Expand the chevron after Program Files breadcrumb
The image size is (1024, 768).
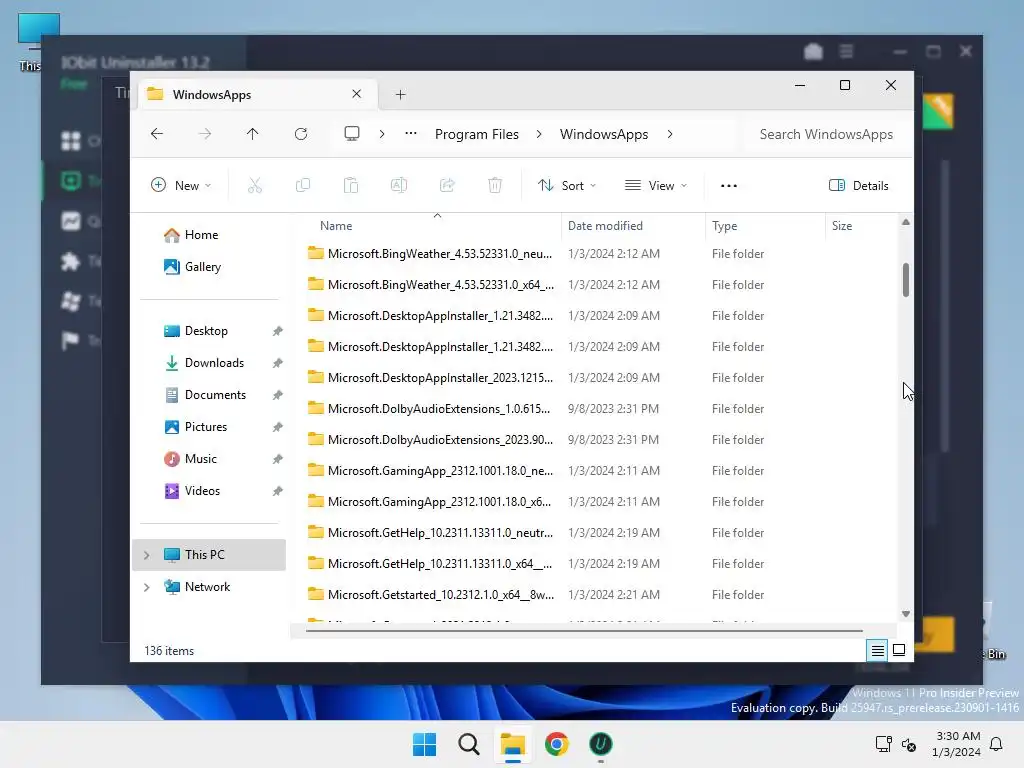[x=539, y=134]
